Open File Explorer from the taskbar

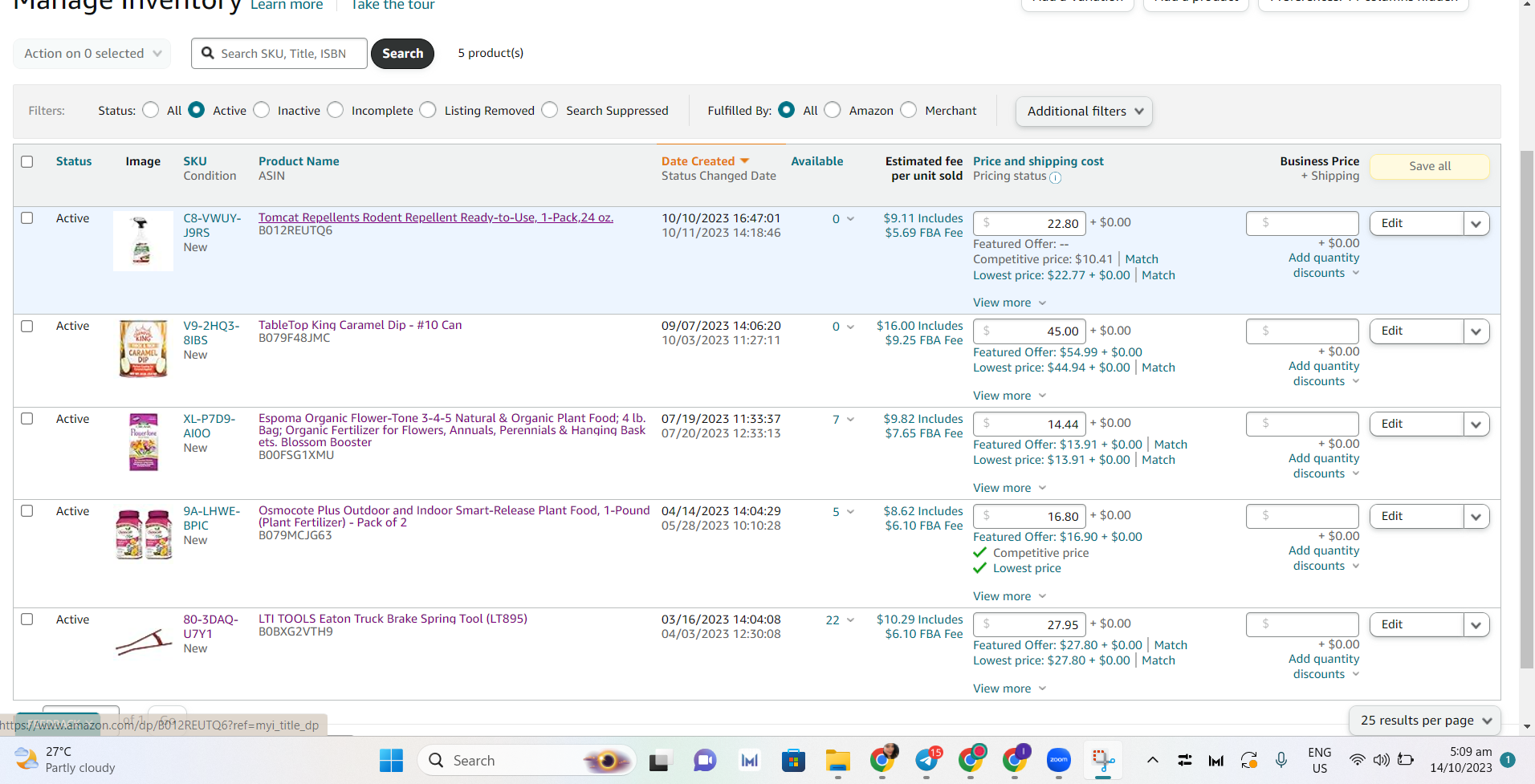click(x=837, y=760)
